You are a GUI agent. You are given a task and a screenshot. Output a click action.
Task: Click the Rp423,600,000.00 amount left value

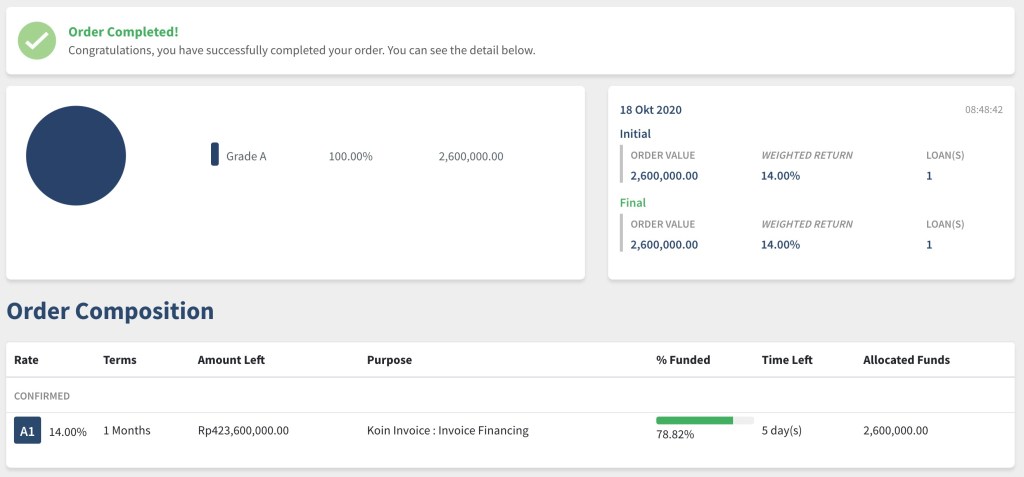click(x=243, y=431)
